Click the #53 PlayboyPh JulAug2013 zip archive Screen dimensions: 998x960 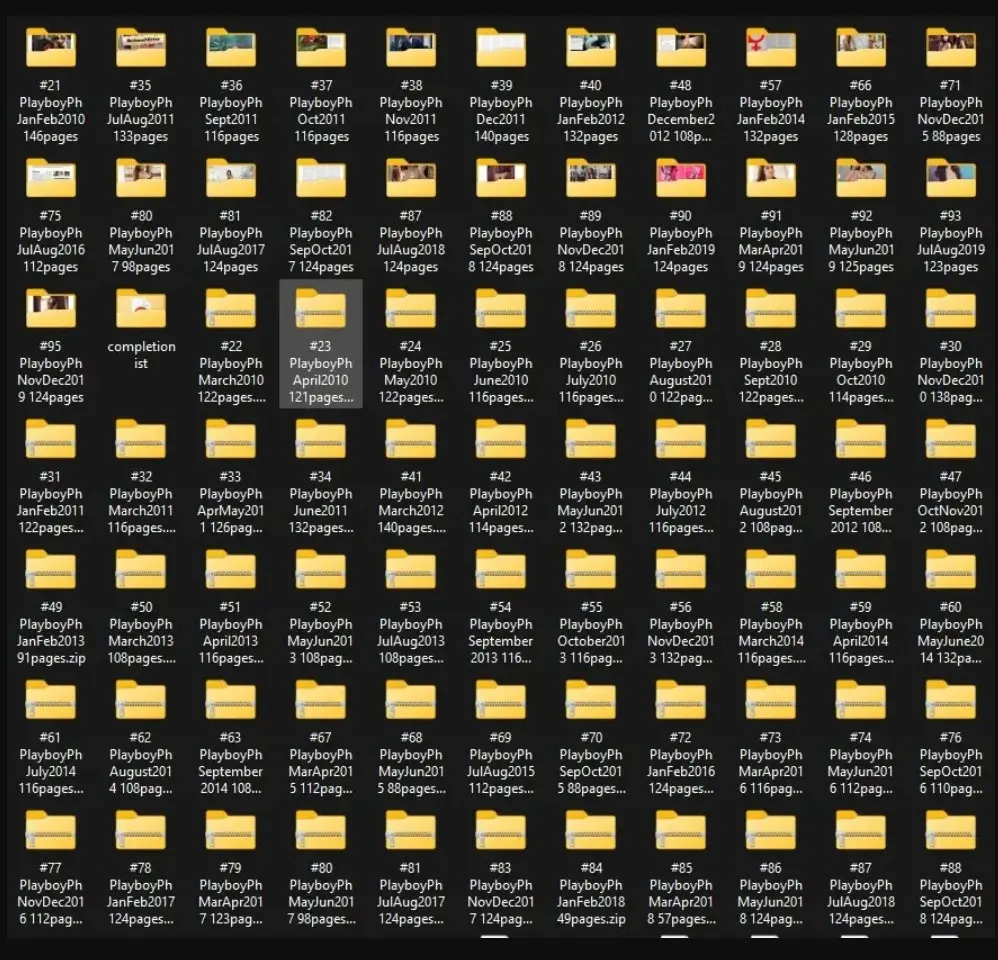pyautogui.click(x=411, y=570)
